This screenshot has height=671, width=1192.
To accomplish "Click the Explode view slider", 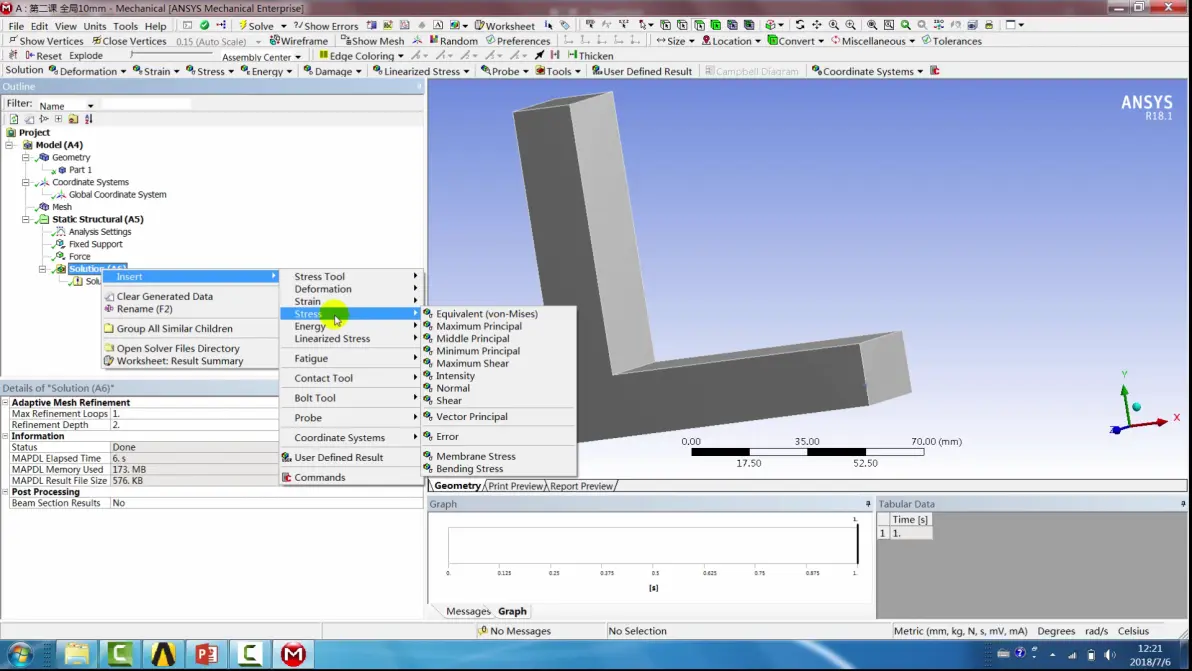I will click(x=171, y=55).
